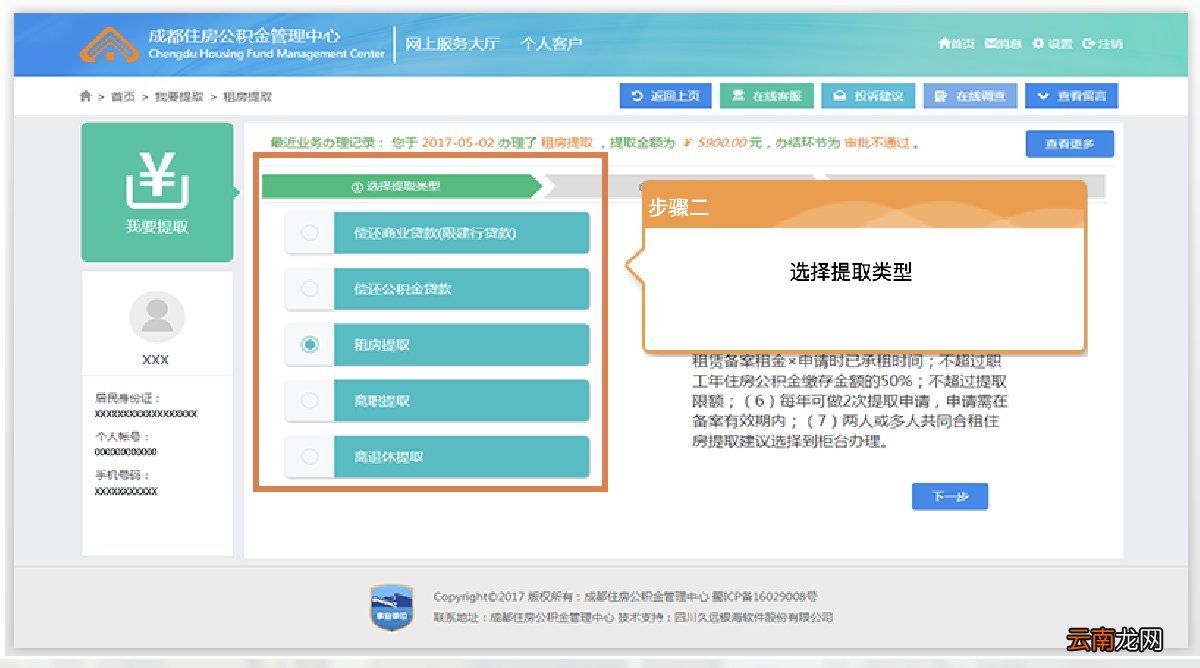Open 在线客服 online customer service
The image size is (1200, 668).
coord(765,96)
